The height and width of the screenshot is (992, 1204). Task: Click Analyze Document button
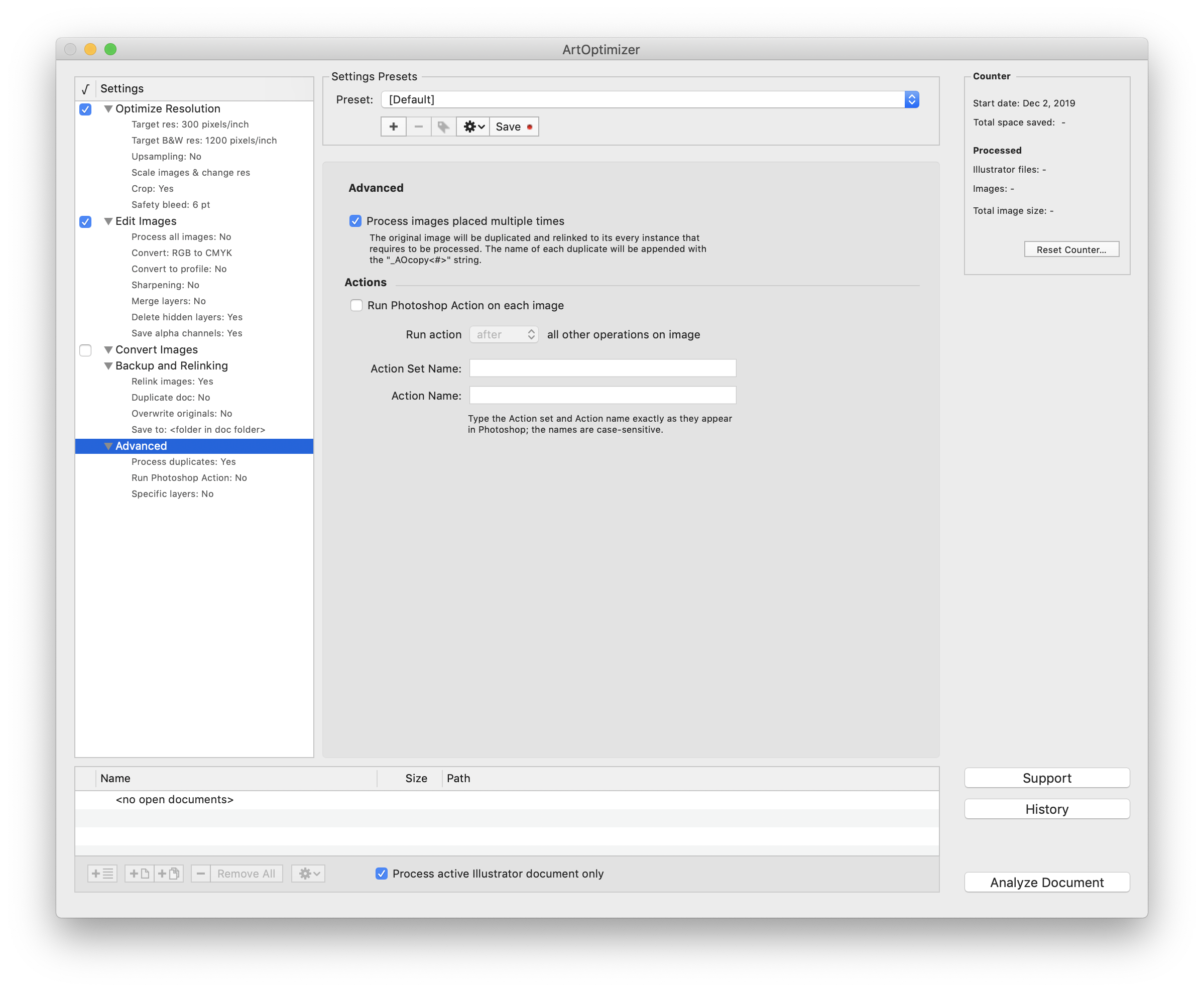(x=1046, y=882)
